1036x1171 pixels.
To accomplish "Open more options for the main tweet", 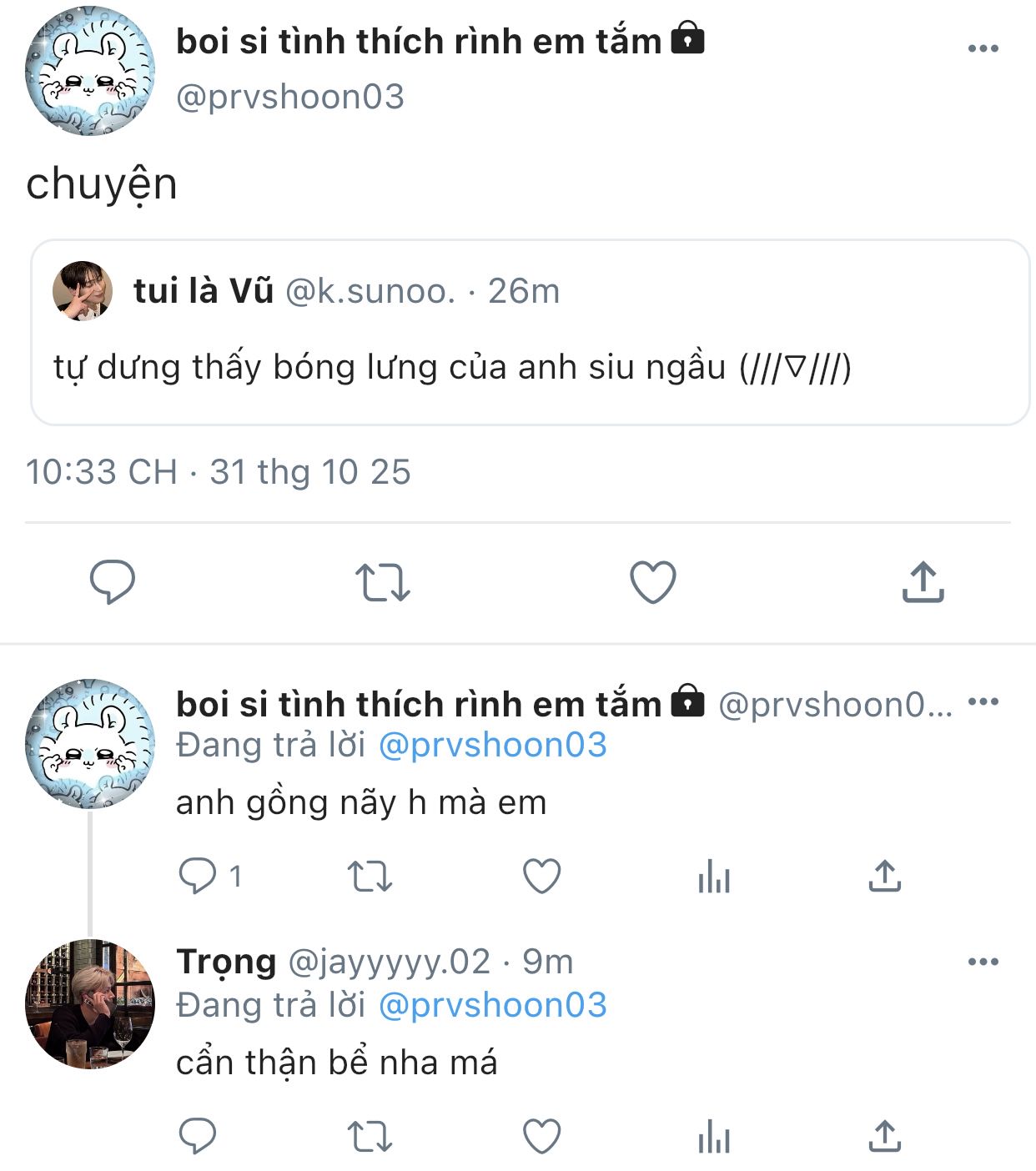I will 983,48.
